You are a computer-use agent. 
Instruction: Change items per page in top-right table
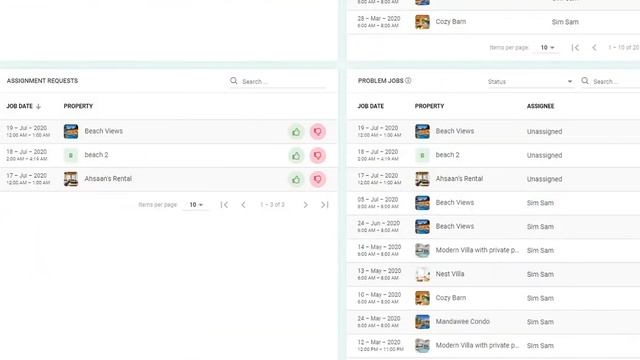547,48
